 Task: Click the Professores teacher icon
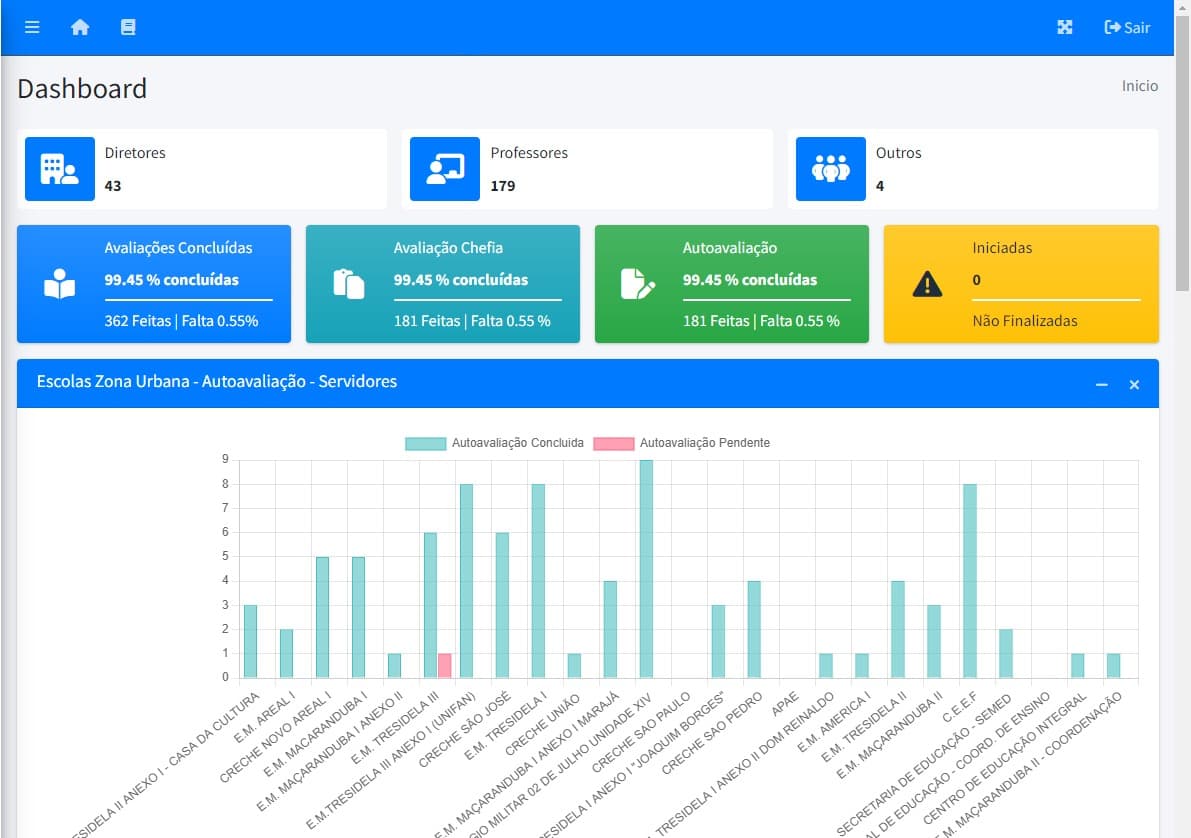pos(445,169)
